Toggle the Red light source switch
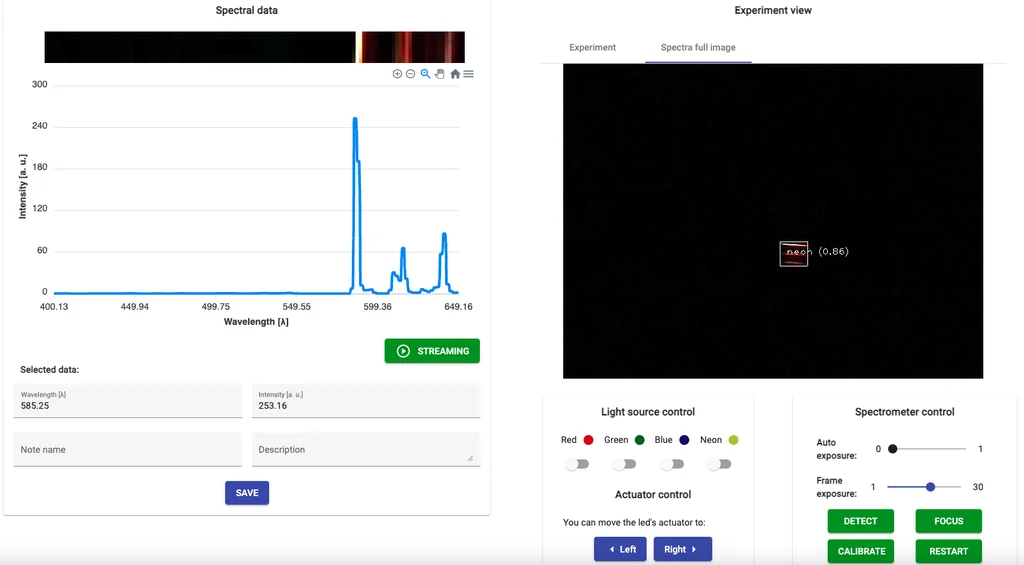 click(x=577, y=464)
